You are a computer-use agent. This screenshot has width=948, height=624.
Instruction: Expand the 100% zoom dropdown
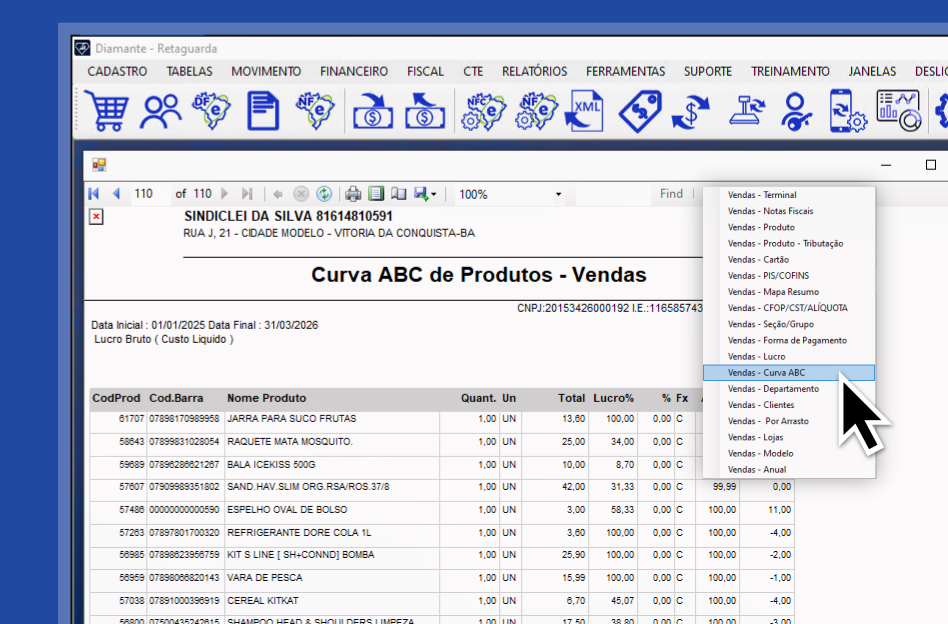coord(558,194)
